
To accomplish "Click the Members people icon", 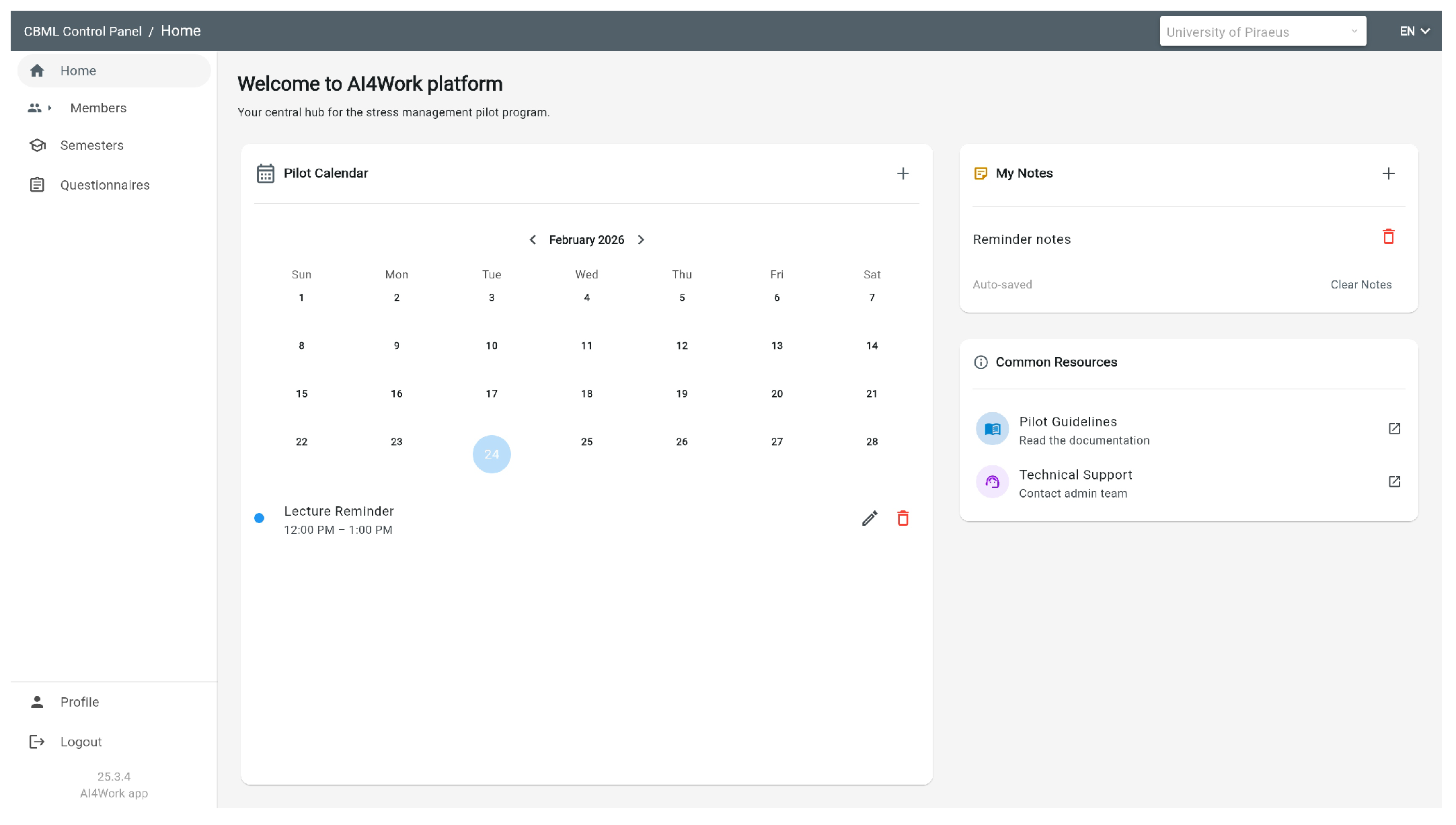I will (34, 108).
